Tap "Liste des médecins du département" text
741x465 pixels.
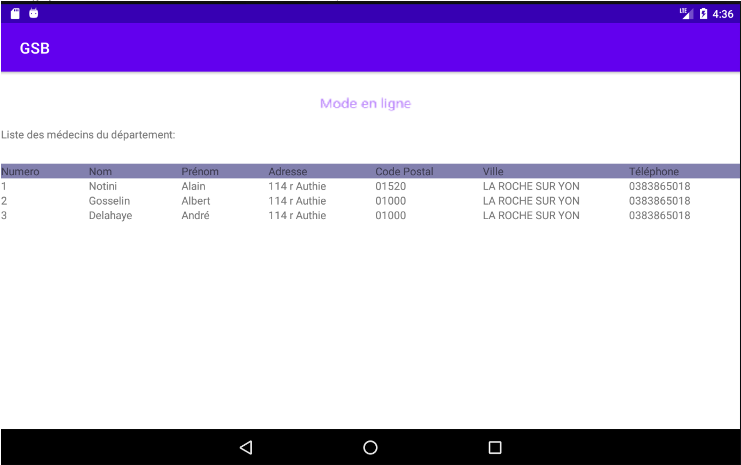[88, 134]
